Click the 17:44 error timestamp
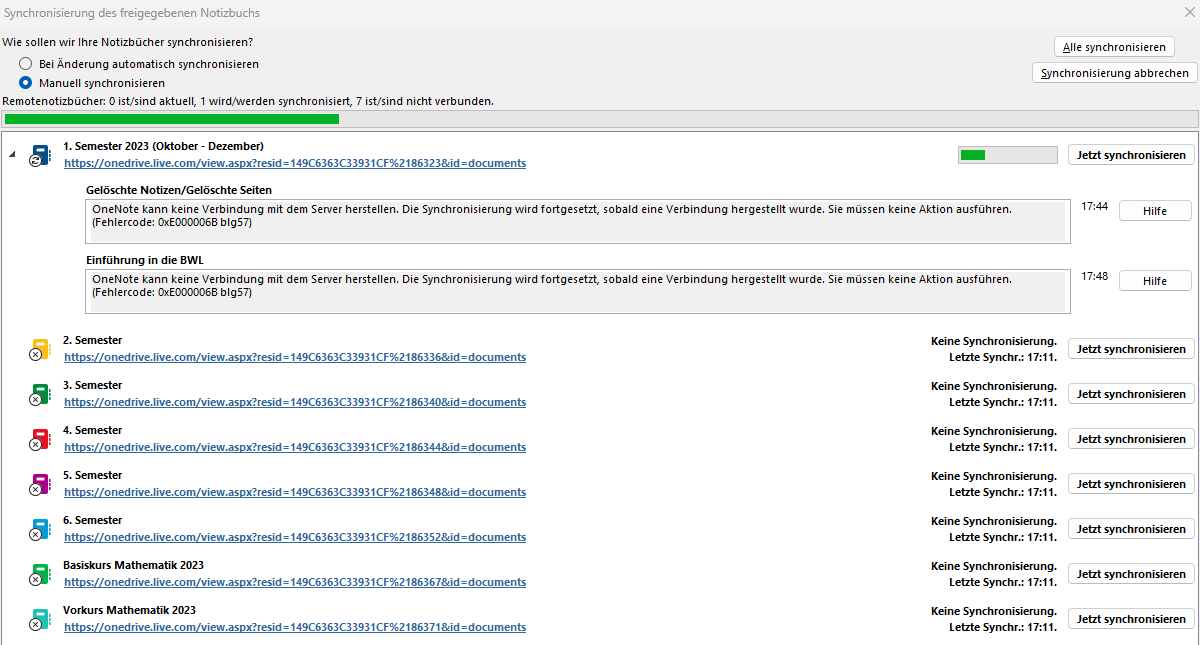Image resolution: width=1200 pixels, height=645 pixels. [x=1094, y=206]
